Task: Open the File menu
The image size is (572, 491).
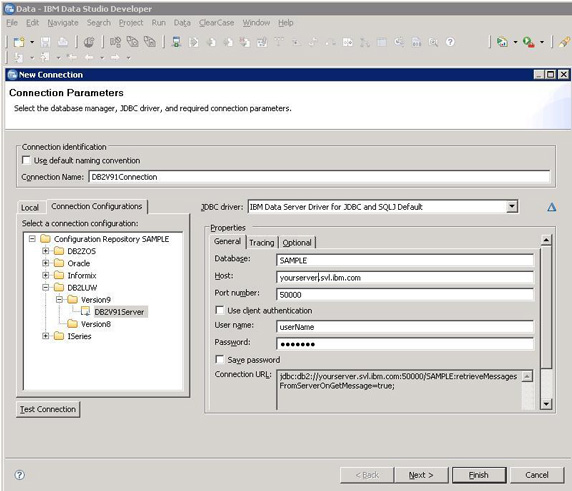Action: click(12, 23)
